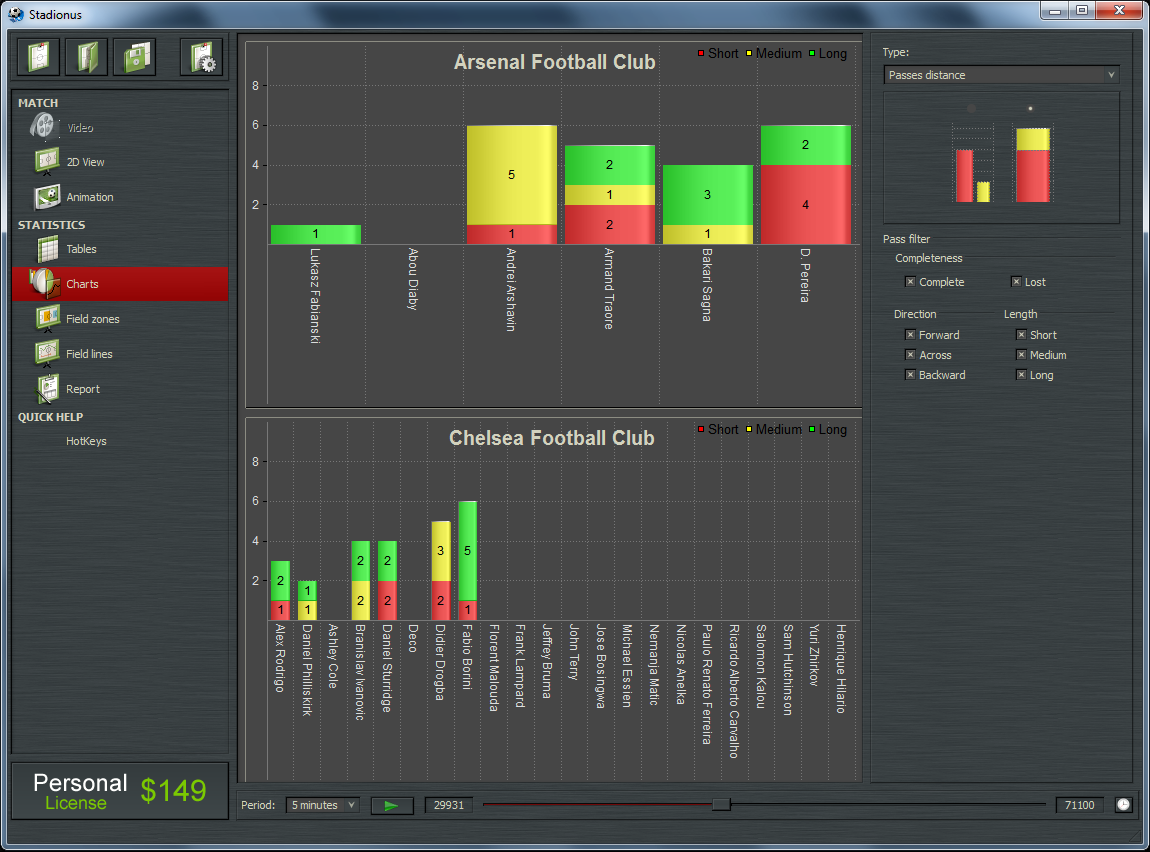Click the open match door icon
Viewport: 1150px width, 852px height.
(x=87, y=56)
